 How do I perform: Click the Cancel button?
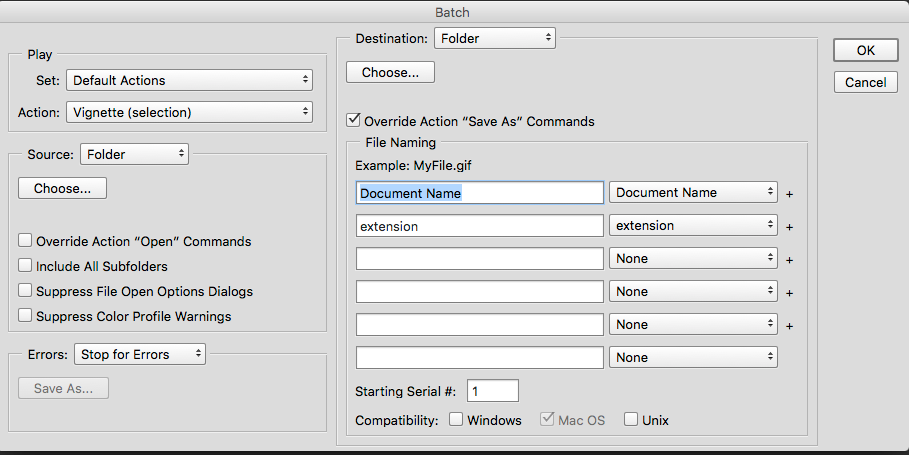coord(865,82)
